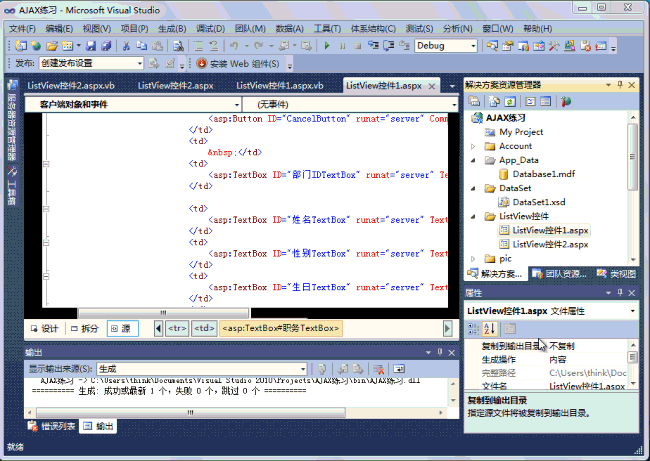The height and width of the screenshot is (461, 650).
Task: Click the Paste toolbar icon
Action: click(x=158, y=46)
